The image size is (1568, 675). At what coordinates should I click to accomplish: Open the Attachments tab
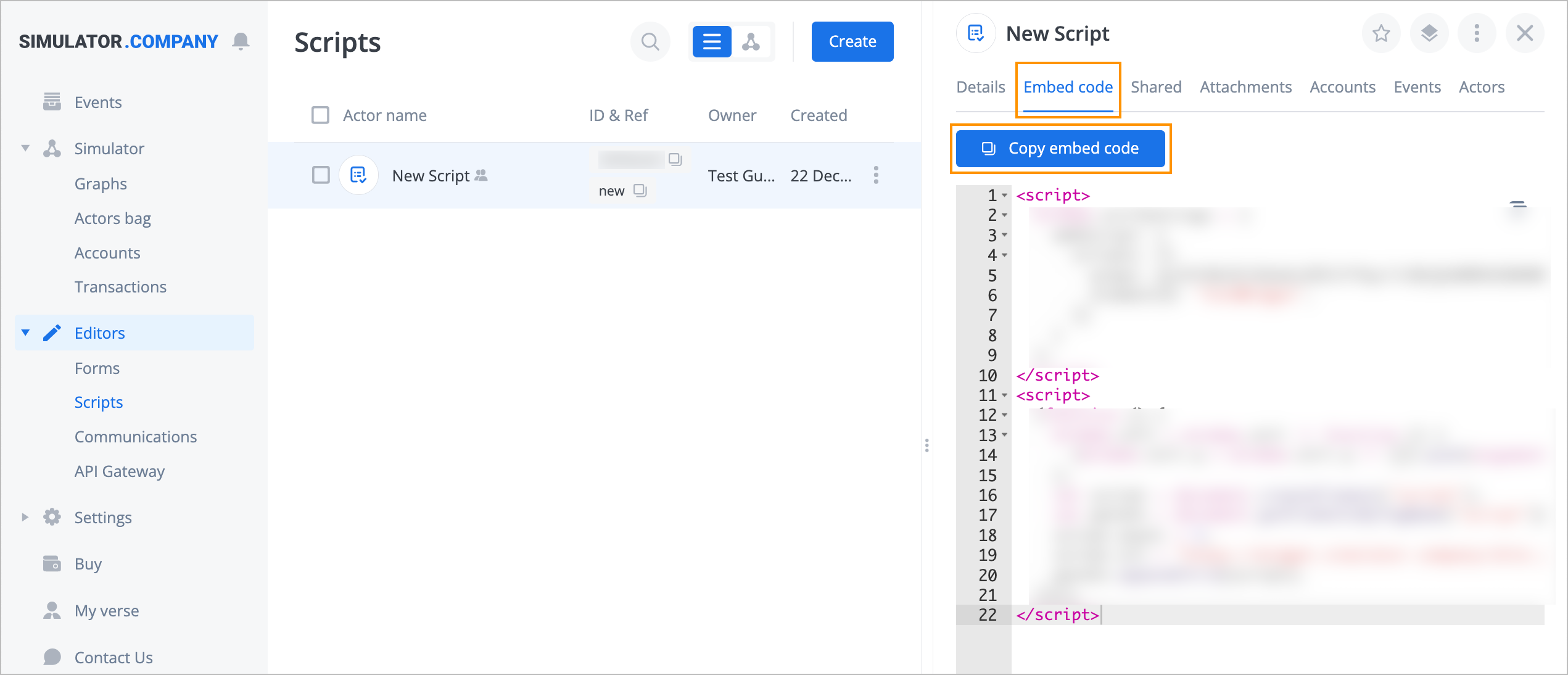coord(1245,87)
